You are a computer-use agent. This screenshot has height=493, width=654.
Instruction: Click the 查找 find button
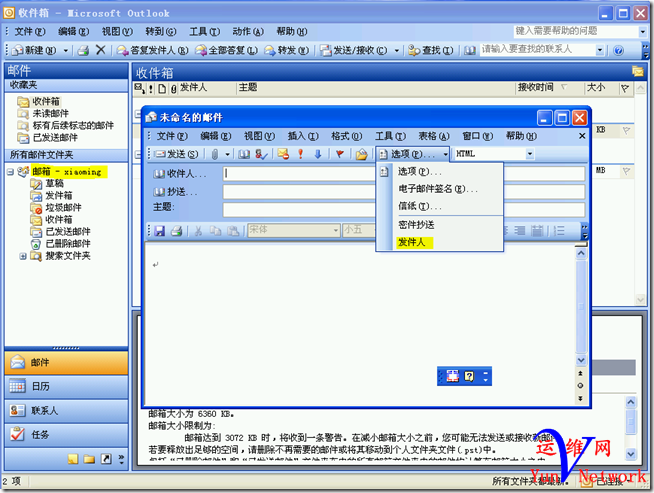(x=430, y=50)
